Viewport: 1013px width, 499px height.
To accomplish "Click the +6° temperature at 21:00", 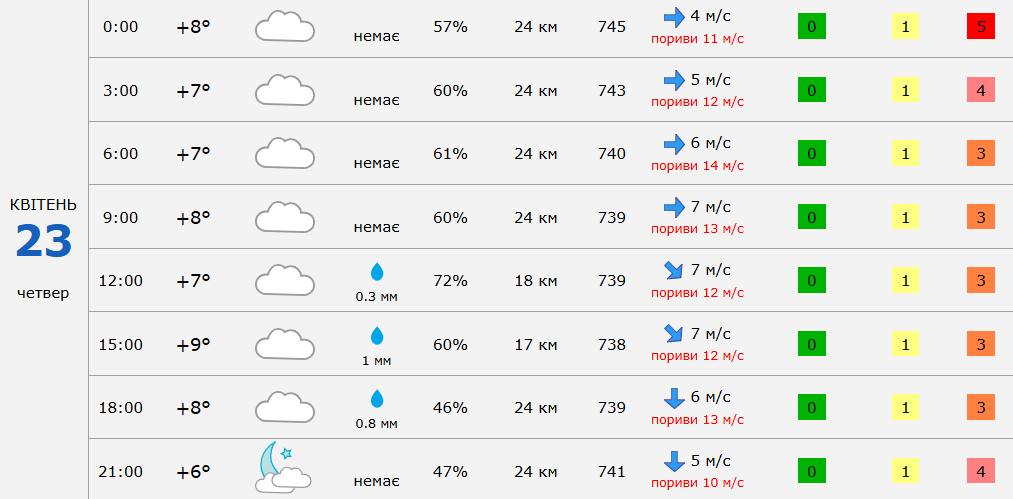I will [193, 471].
